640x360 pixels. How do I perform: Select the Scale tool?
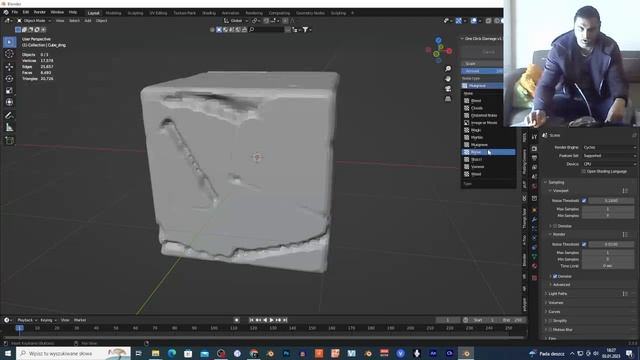click(x=9, y=91)
